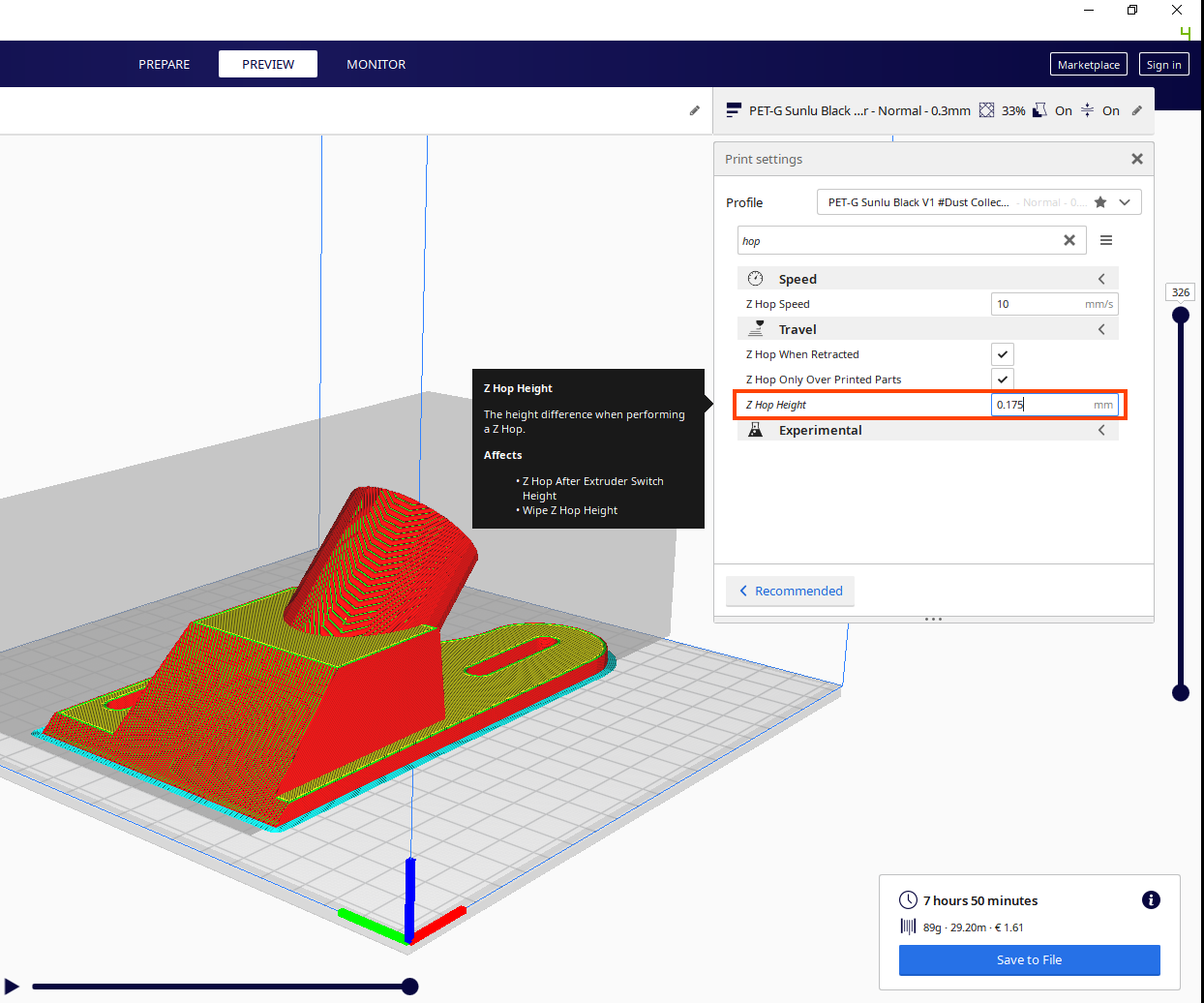Click the material spool icon beside 89g
The height and width of the screenshot is (1003, 1204).
[908, 927]
